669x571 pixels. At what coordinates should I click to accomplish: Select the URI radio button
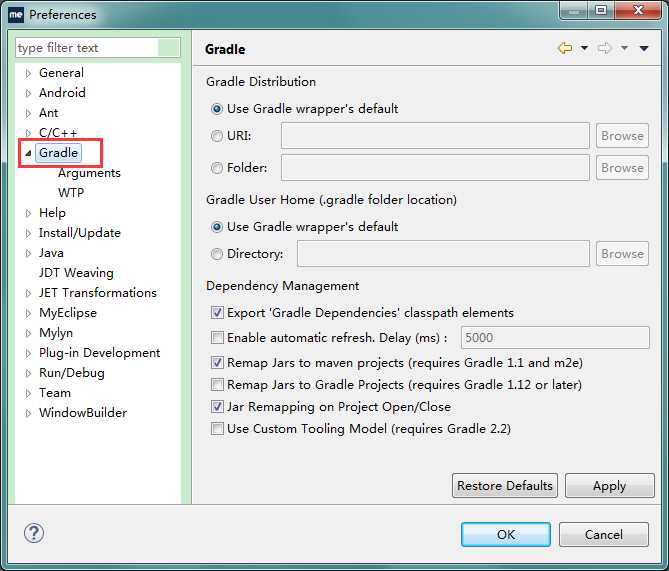[217, 136]
